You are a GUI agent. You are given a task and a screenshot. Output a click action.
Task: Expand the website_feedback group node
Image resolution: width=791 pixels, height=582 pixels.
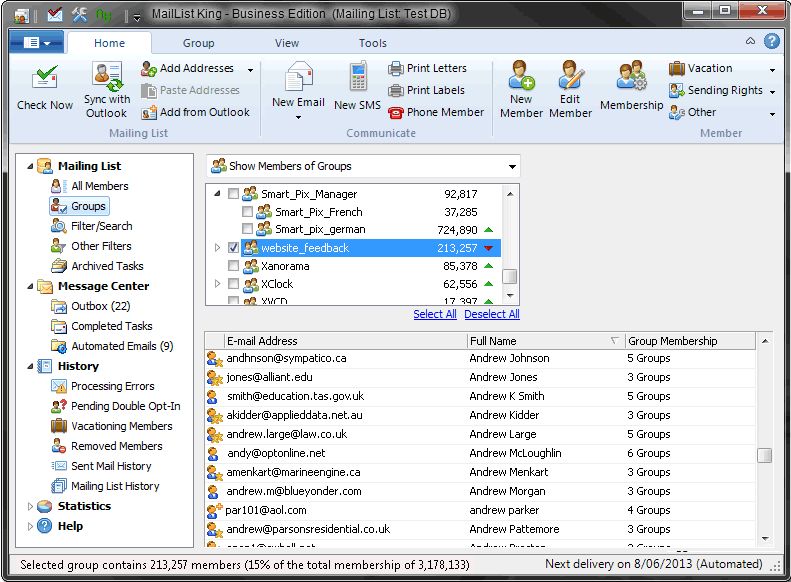(217, 248)
